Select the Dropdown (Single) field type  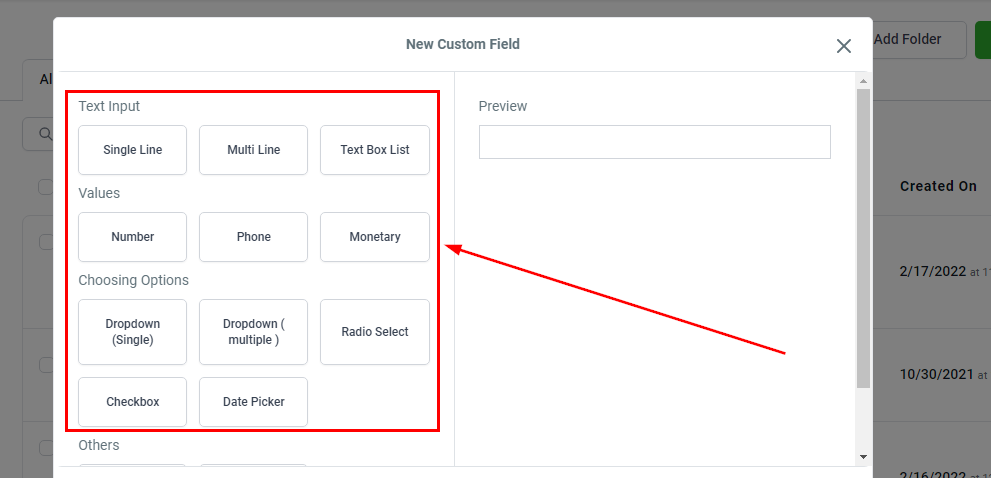[x=133, y=332]
